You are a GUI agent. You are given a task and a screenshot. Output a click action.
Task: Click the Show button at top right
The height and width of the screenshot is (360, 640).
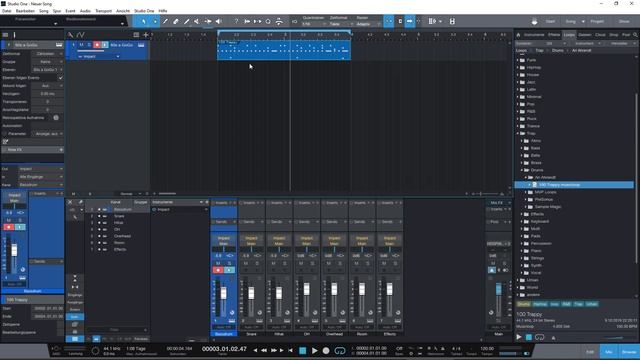click(x=624, y=21)
